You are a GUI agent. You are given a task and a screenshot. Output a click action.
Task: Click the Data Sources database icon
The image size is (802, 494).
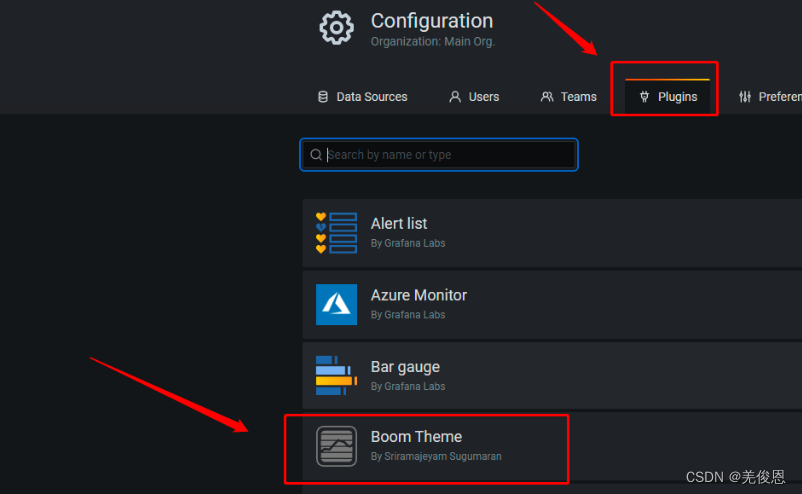click(x=323, y=97)
